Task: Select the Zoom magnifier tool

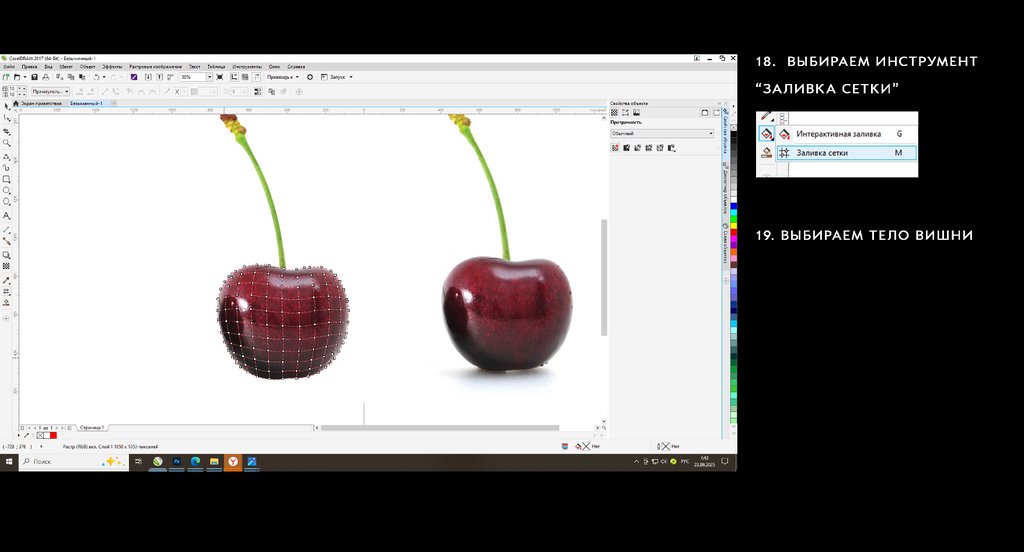Action: 6,143
